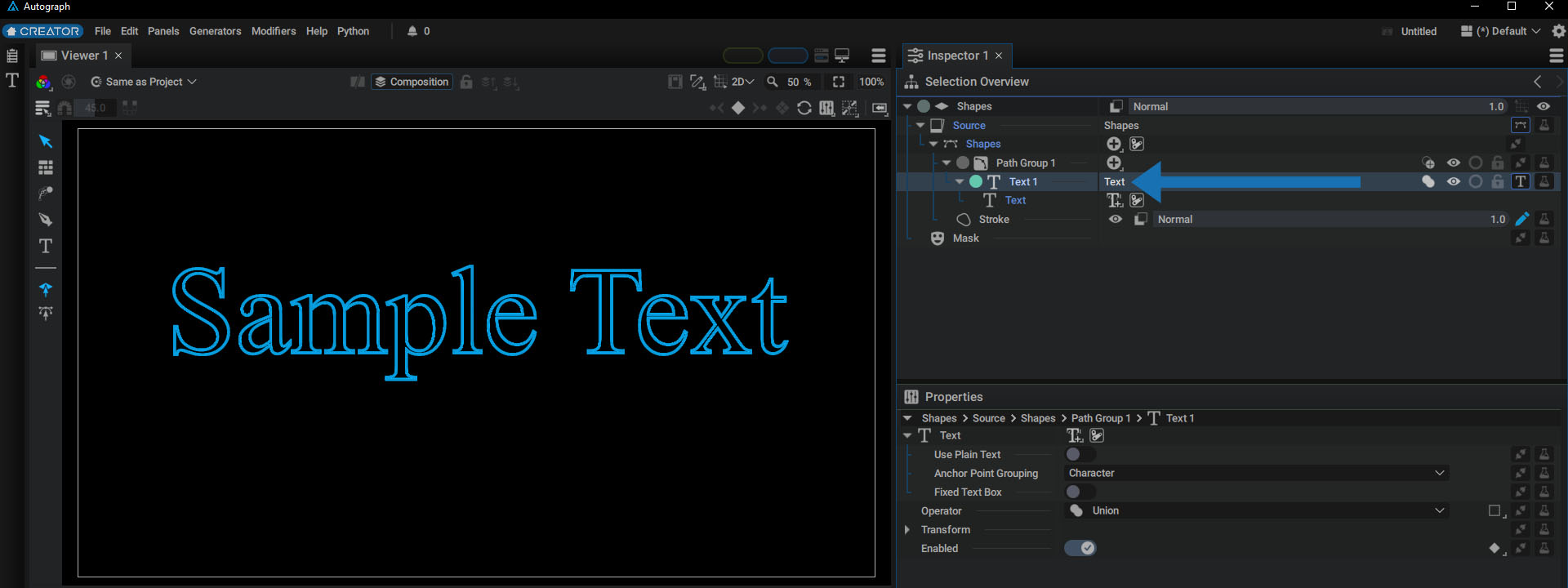Click the monitor display icon in viewer header
The image size is (1568, 588).
[x=843, y=56]
